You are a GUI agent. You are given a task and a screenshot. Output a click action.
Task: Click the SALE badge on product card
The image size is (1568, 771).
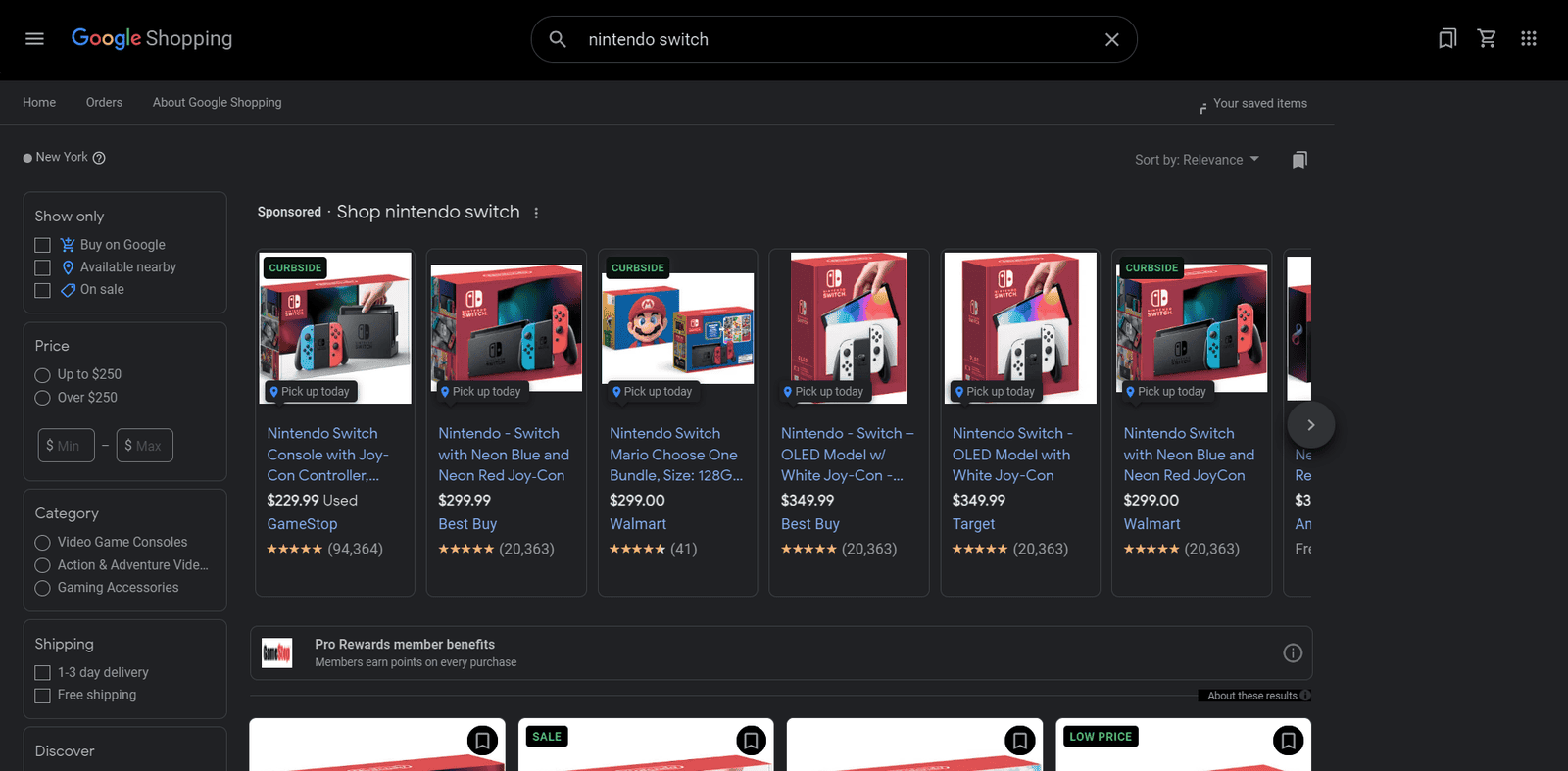tap(547, 737)
